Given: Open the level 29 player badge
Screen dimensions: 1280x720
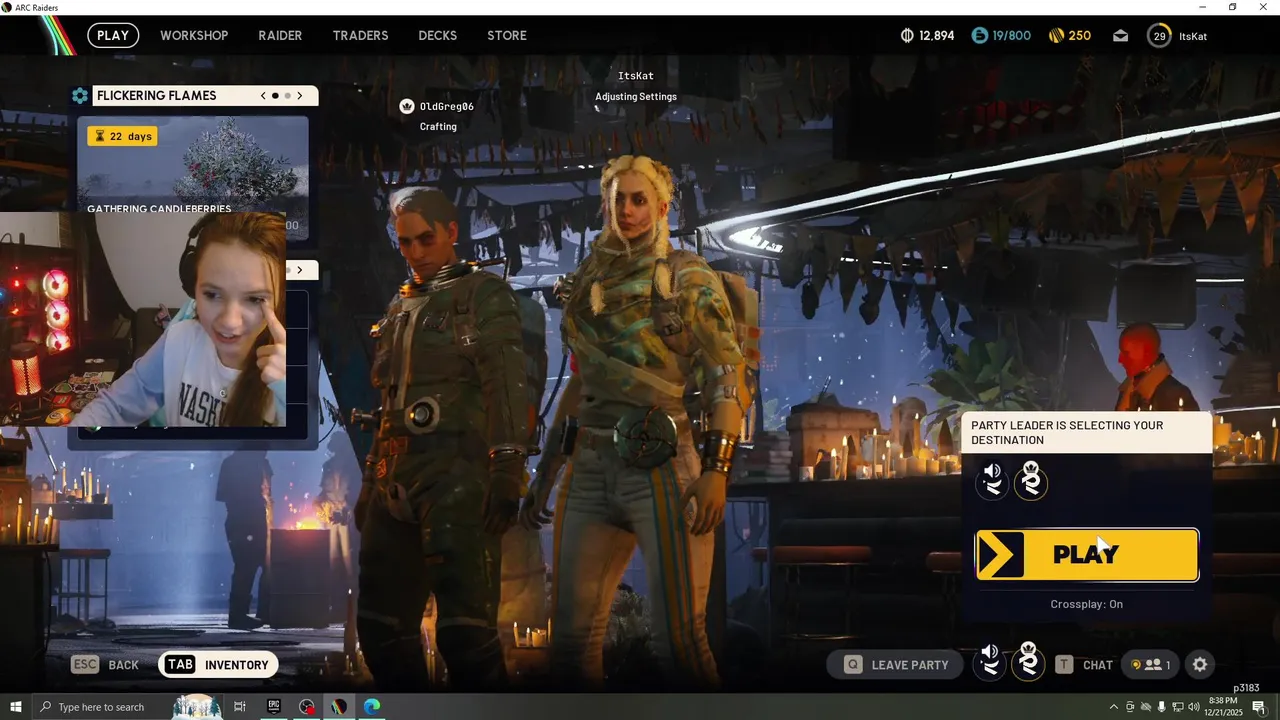Looking at the screenshot, I should point(1159,36).
